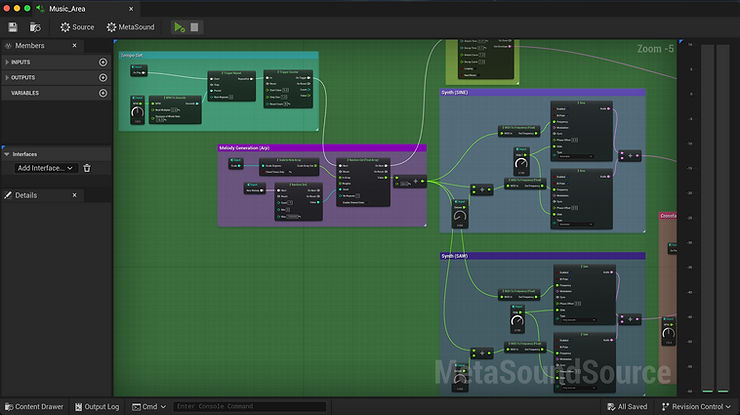This screenshot has height=415, width=740.
Task: Expand the OUTPUTS section arrow
Action: [x=7, y=77]
